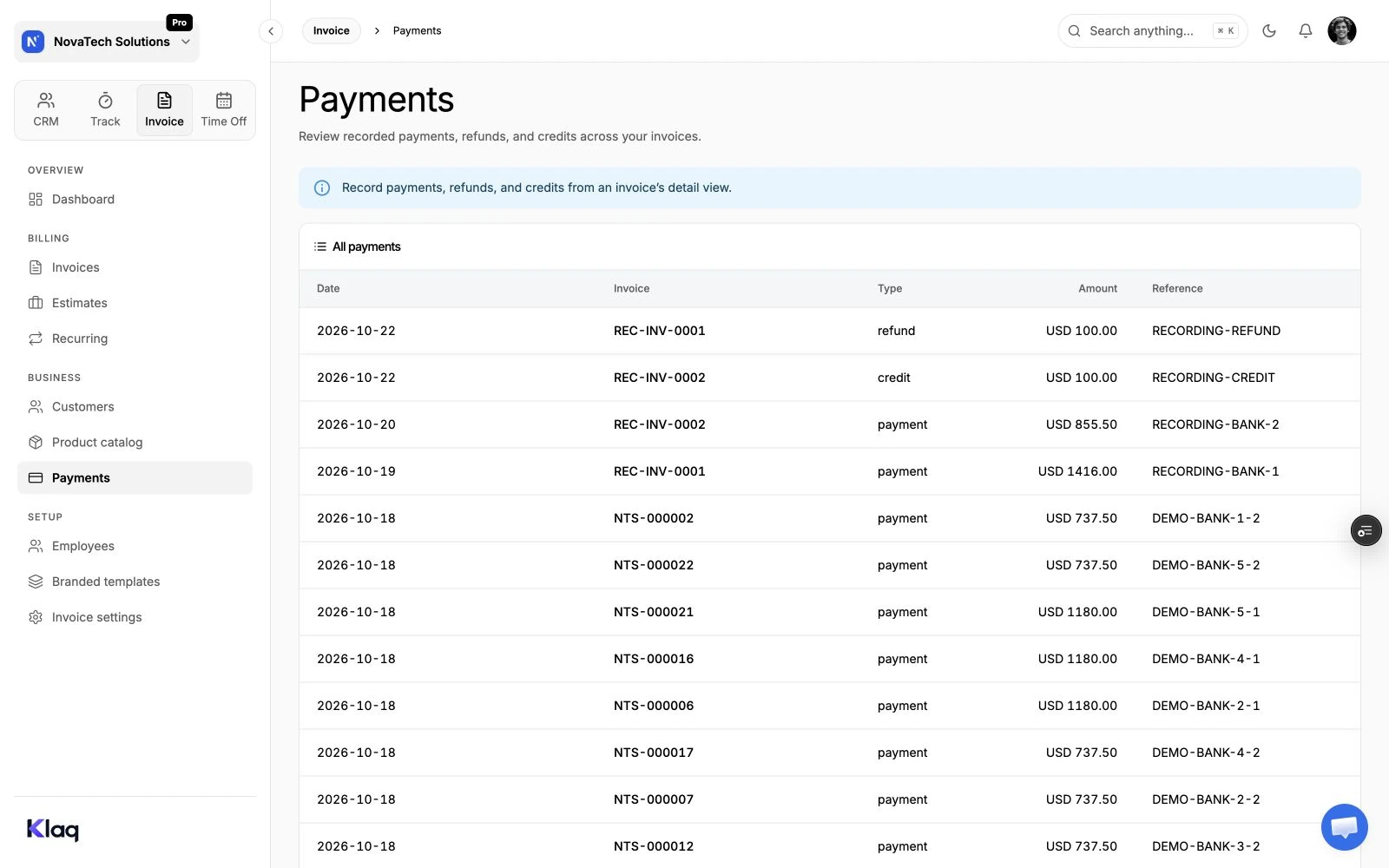Screen dimensions: 1389x868
Task: Open the Time Off module
Action: pos(223,109)
